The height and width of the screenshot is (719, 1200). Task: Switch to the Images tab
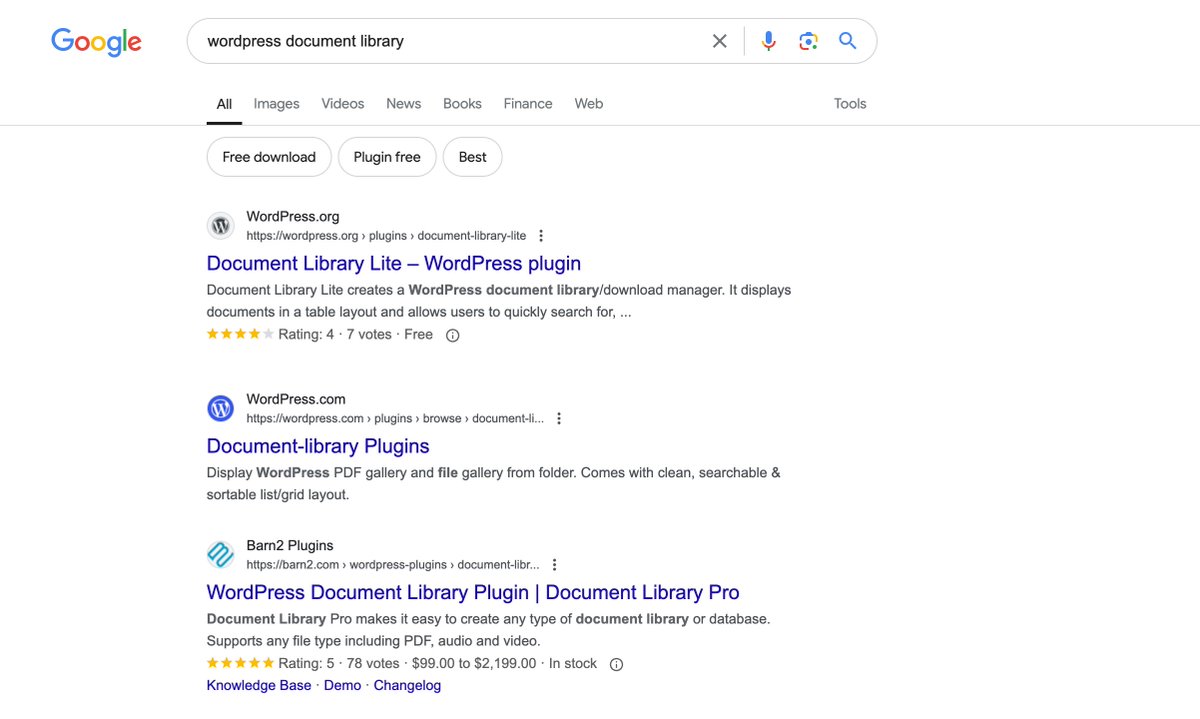277,103
